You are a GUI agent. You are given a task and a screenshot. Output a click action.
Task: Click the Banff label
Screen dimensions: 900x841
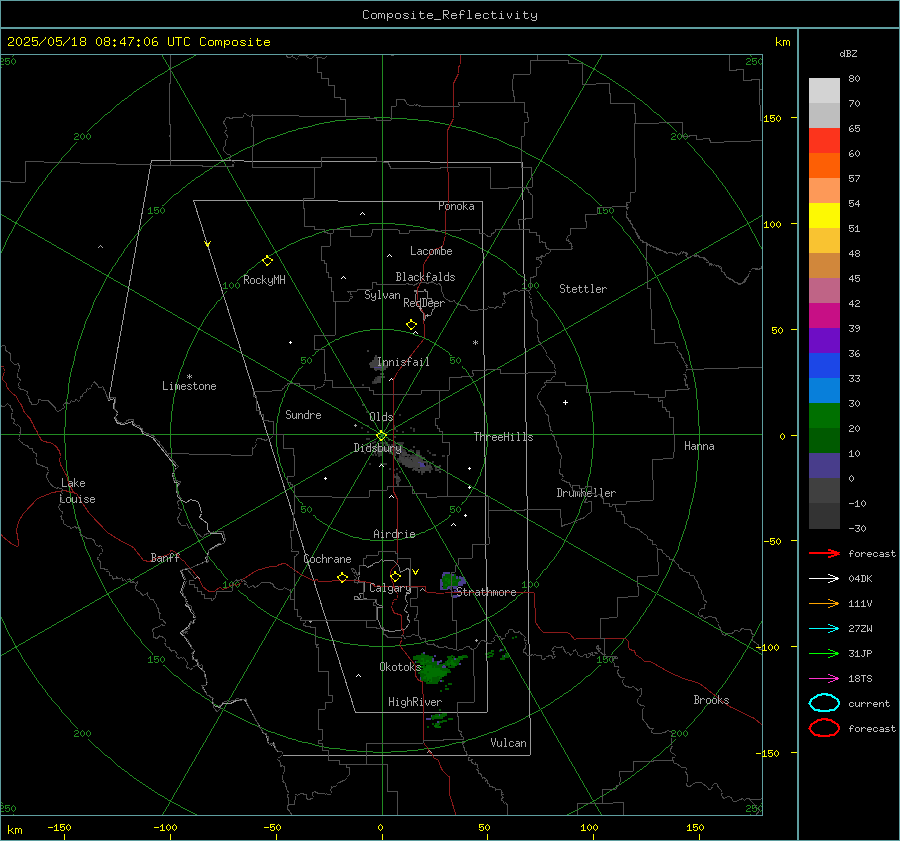click(x=165, y=557)
